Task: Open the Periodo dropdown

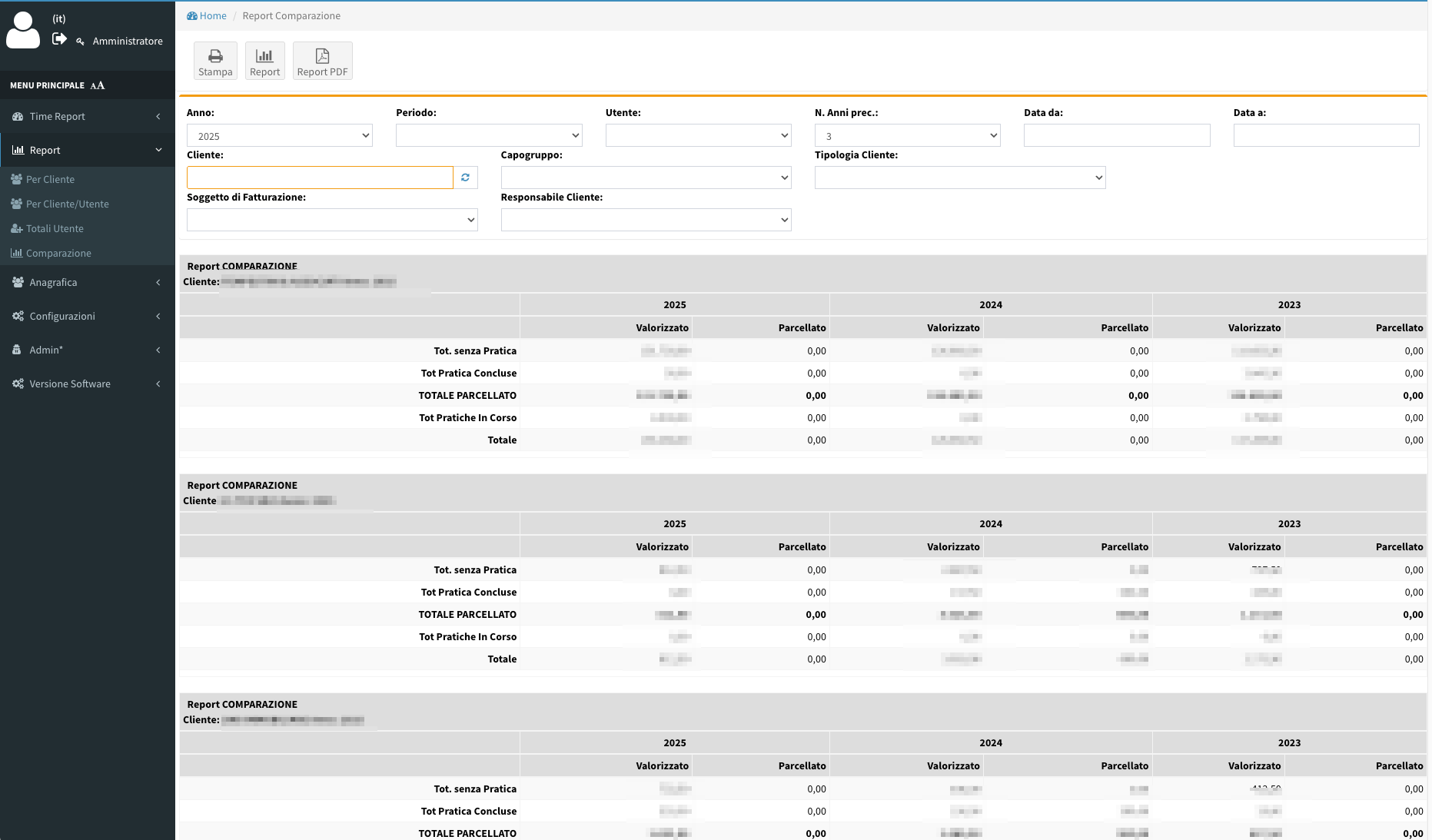Action: [488, 136]
